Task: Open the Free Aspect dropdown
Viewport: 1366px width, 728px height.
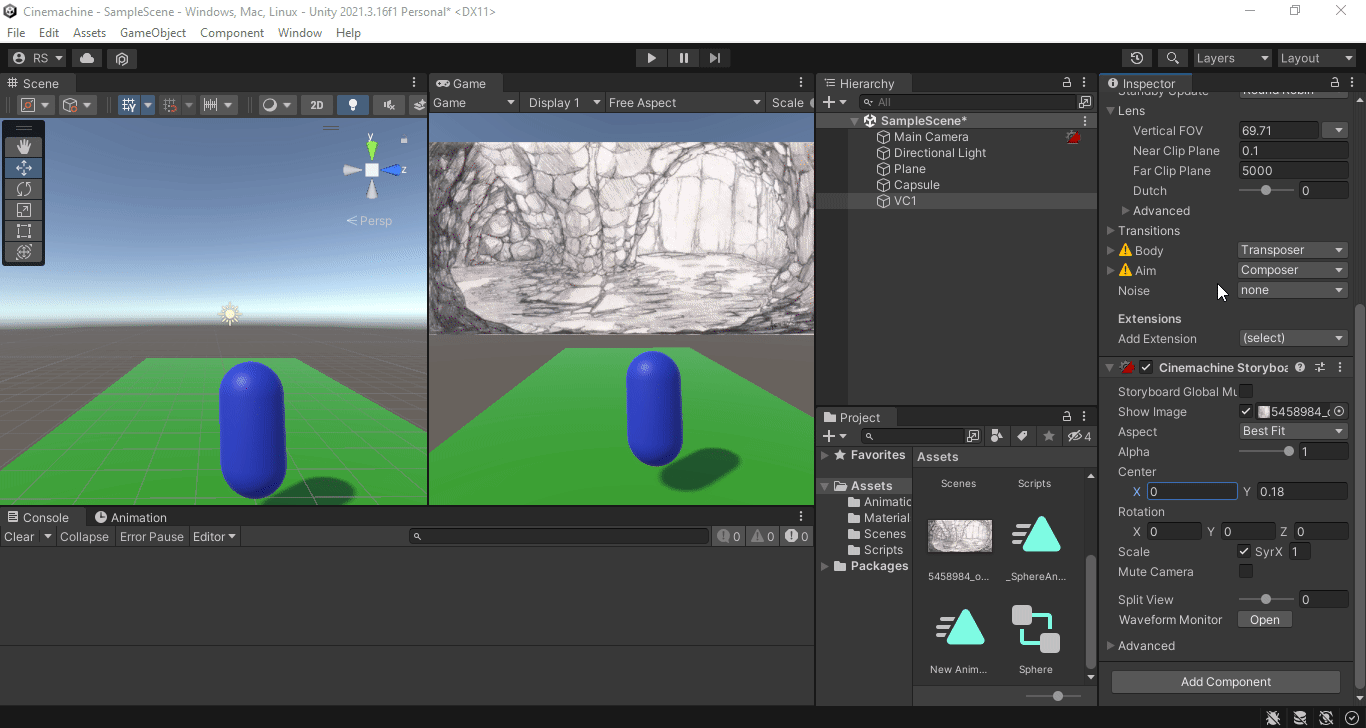Action: coord(684,101)
